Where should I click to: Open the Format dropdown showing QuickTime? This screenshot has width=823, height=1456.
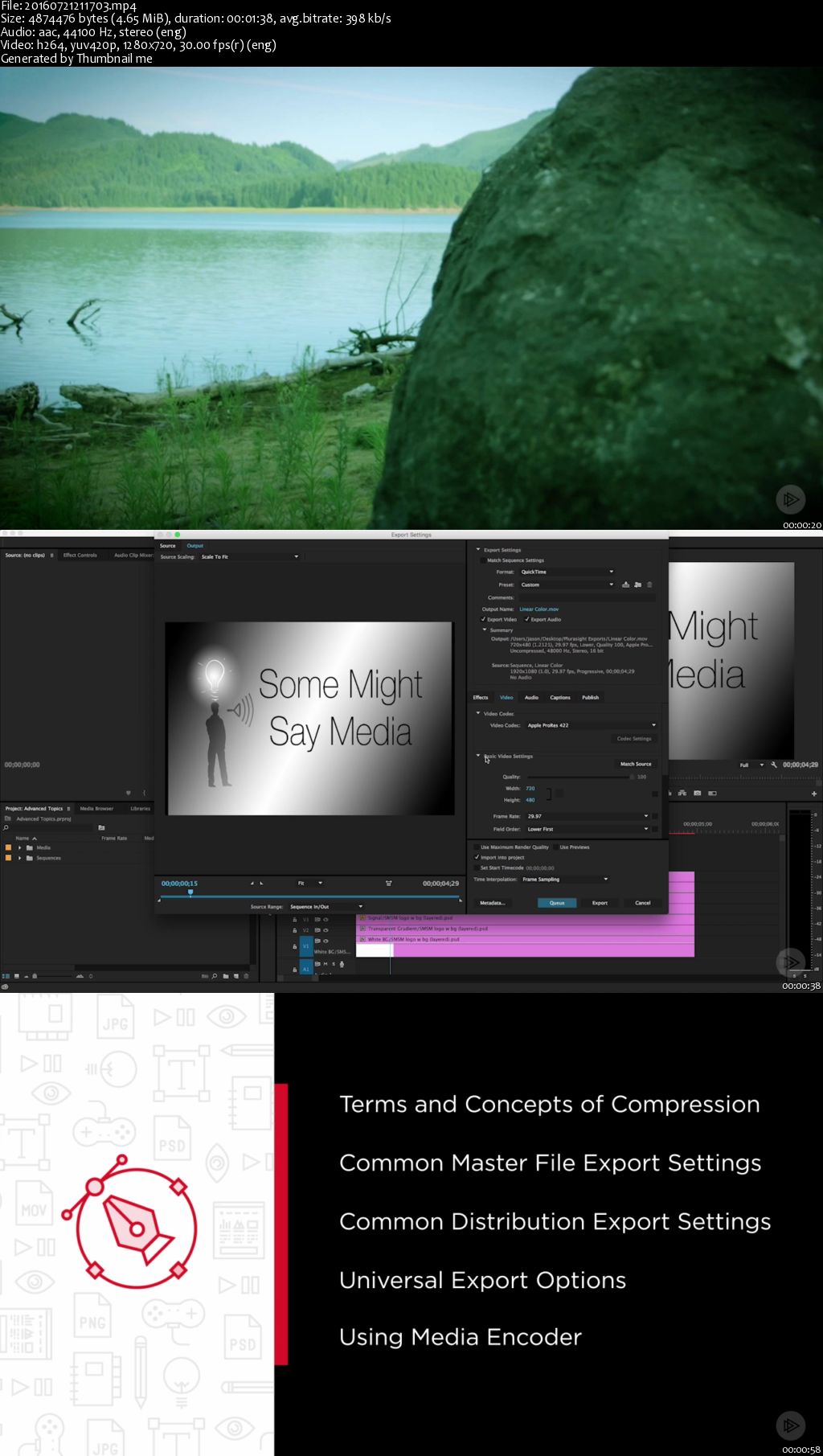(x=567, y=572)
